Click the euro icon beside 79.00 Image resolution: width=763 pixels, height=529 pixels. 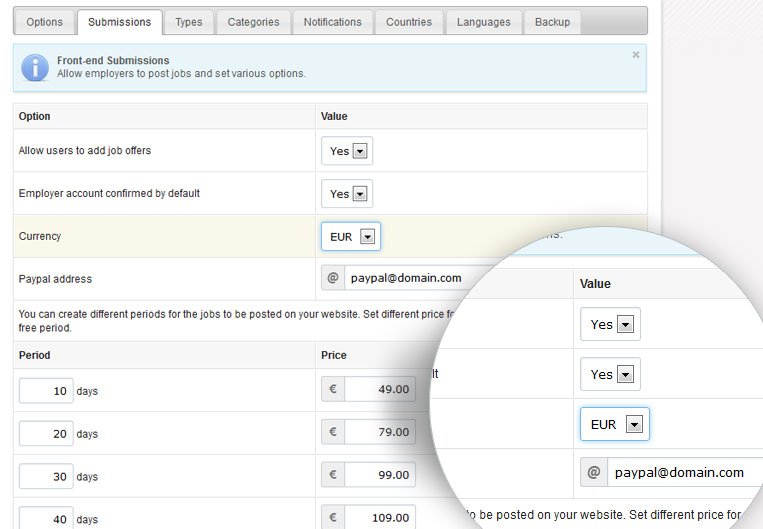(x=333, y=432)
